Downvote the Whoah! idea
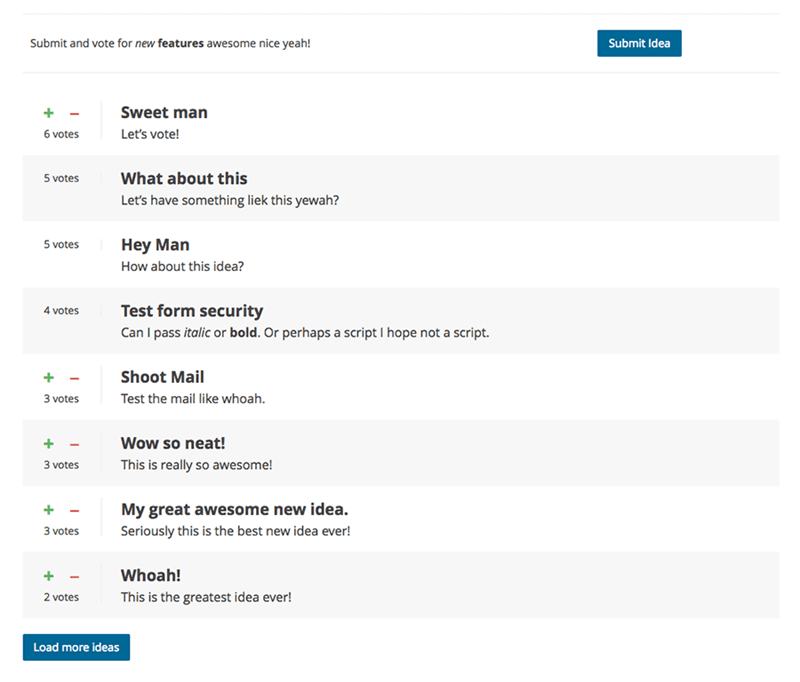The height and width of the screenshot is (682, 800). pos(74,576)
